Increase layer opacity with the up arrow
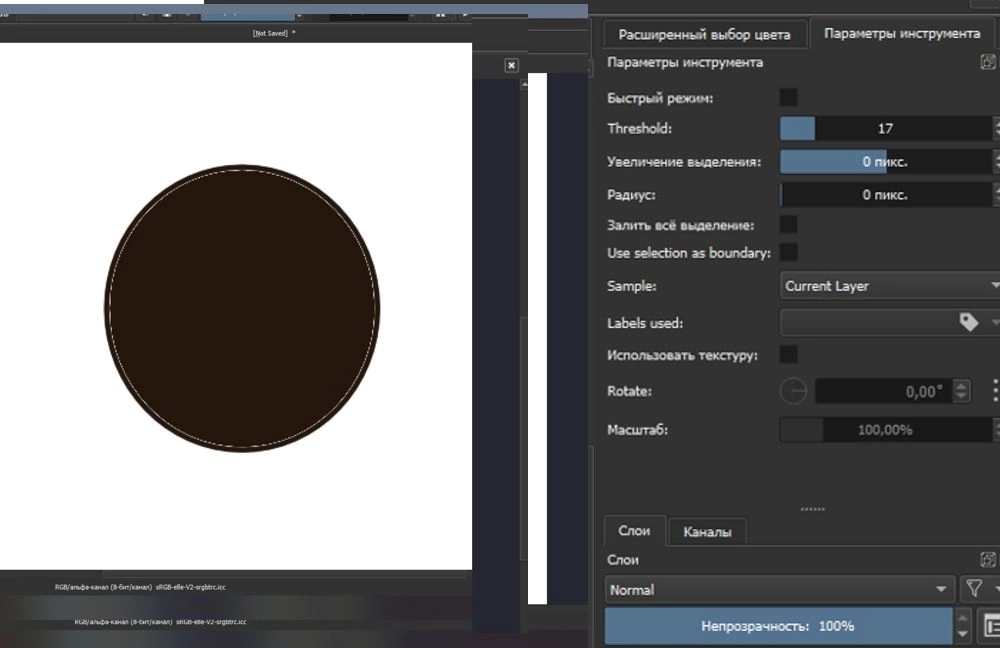 [x=962, y=618]
